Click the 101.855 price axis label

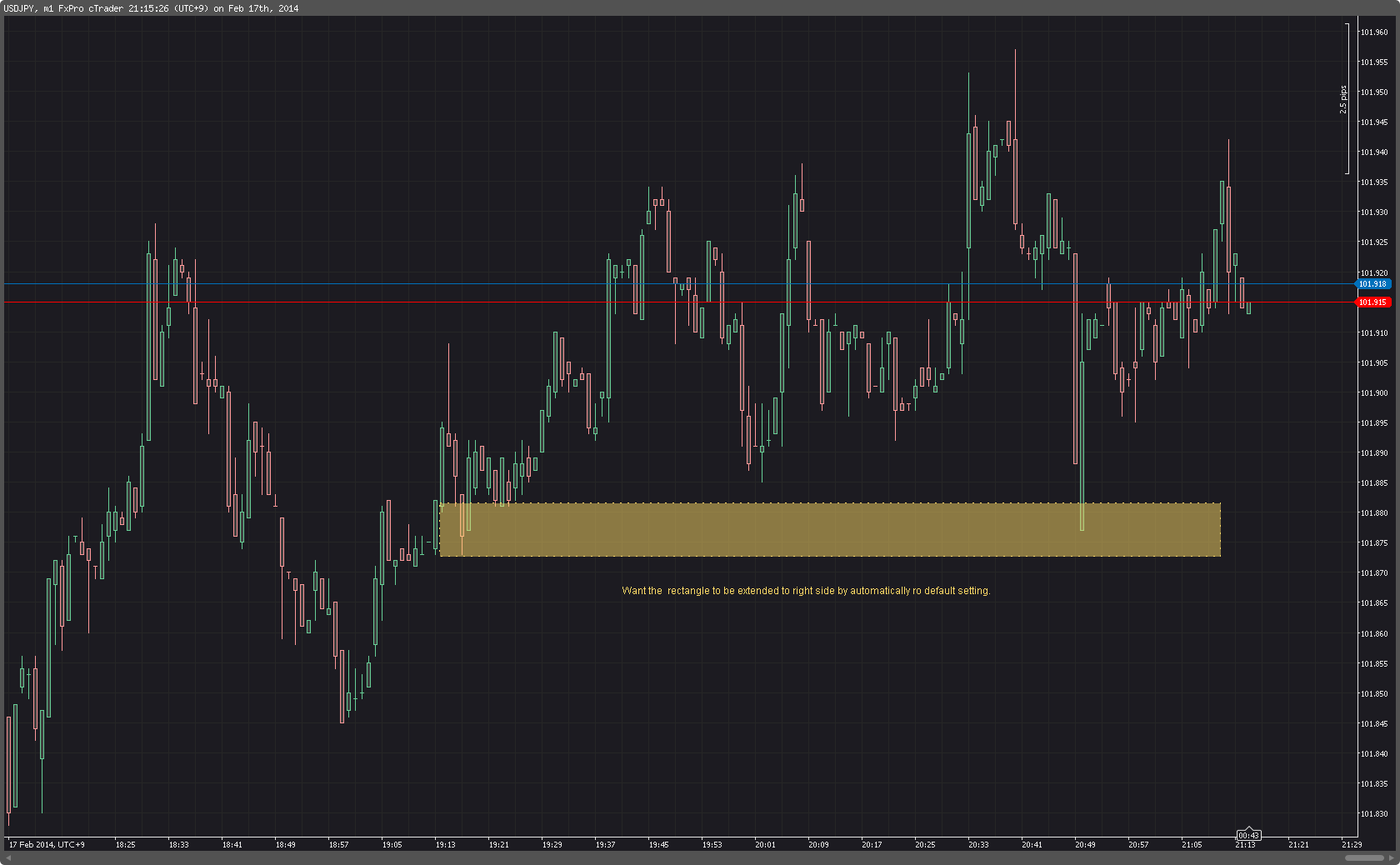(x=1374, y=664)
